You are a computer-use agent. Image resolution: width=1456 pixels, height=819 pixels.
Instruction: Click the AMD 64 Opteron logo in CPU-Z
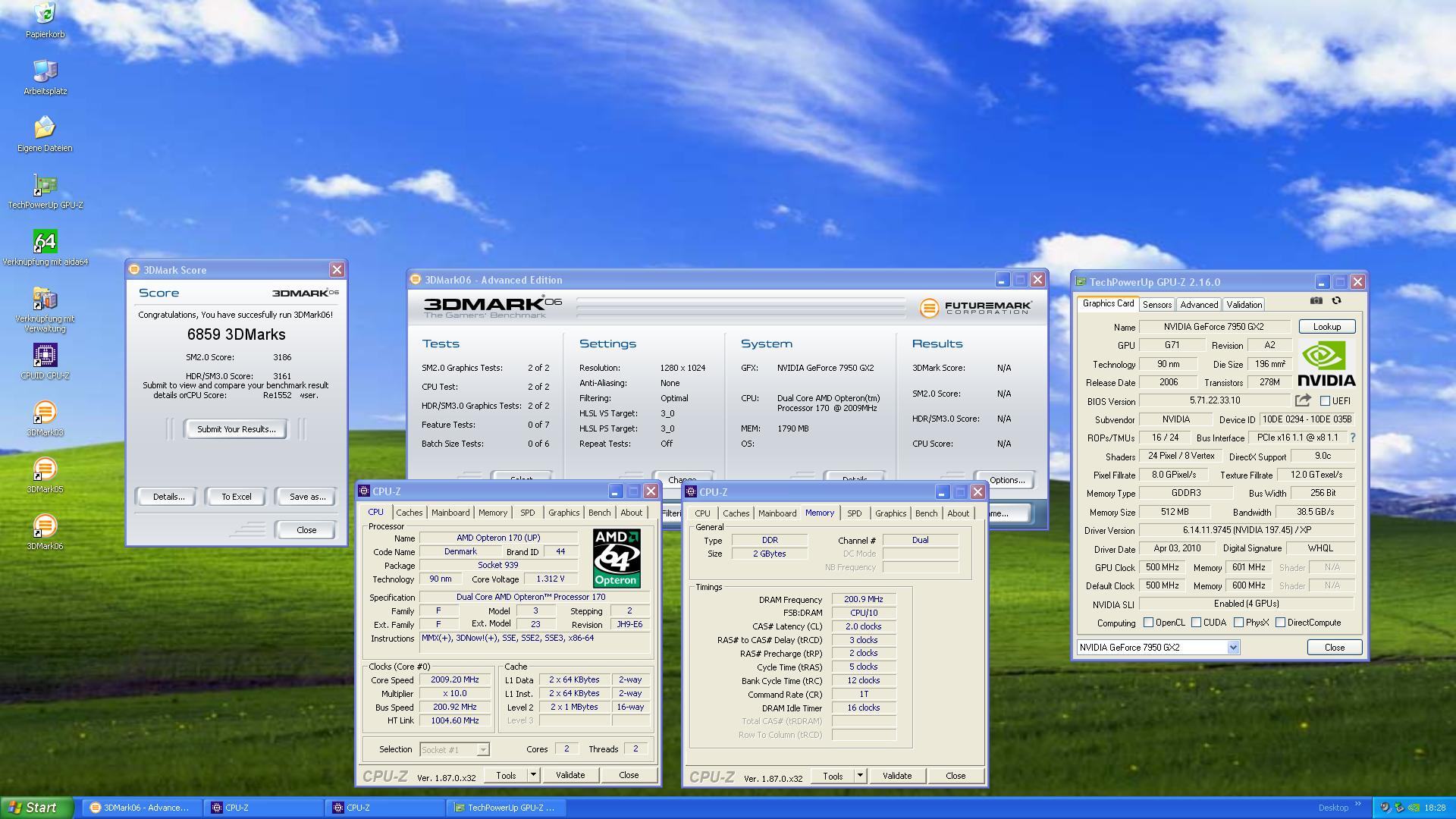pyautogui.click(x=616, y=558)
